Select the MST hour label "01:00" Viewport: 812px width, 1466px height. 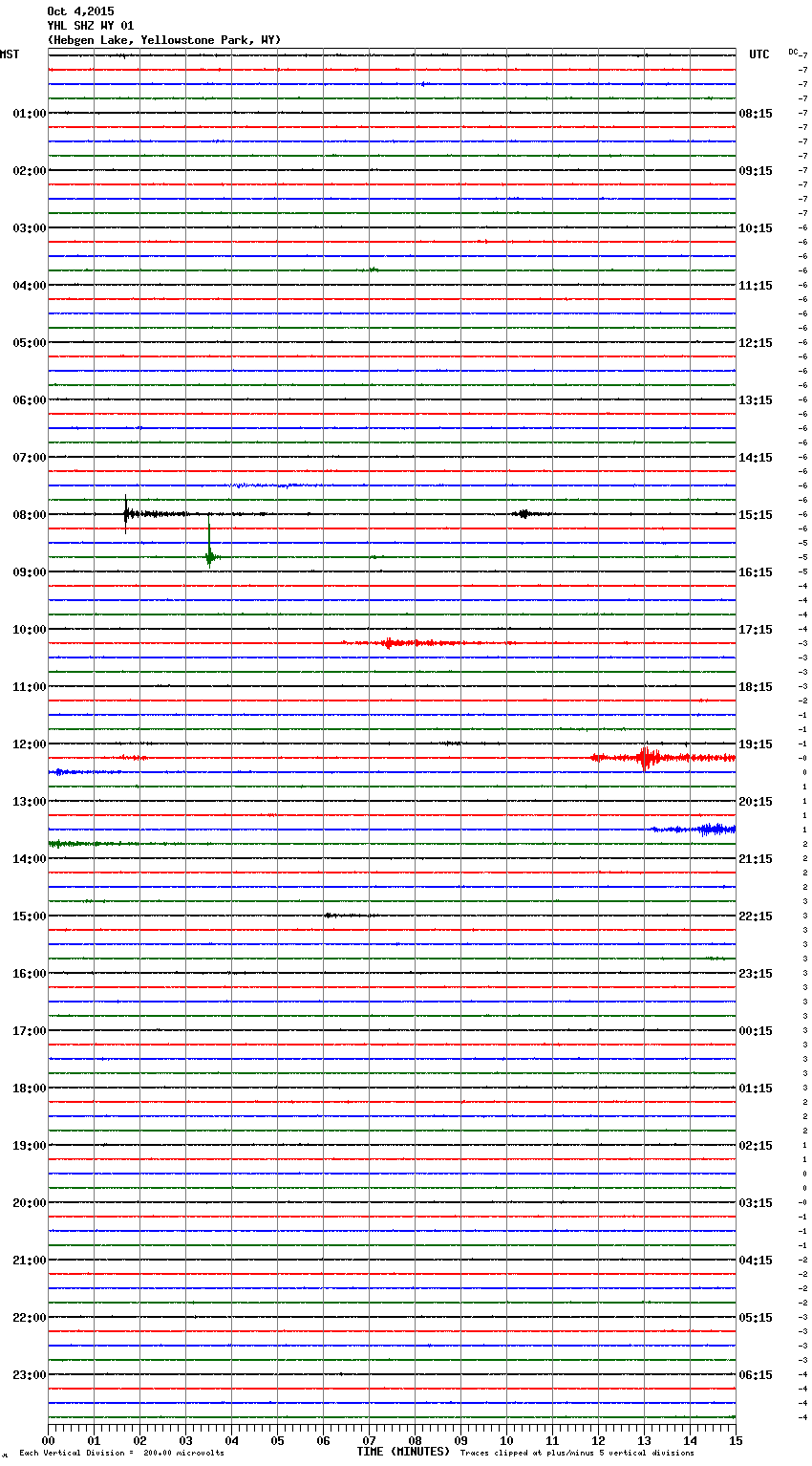click(x=30, y=114)
